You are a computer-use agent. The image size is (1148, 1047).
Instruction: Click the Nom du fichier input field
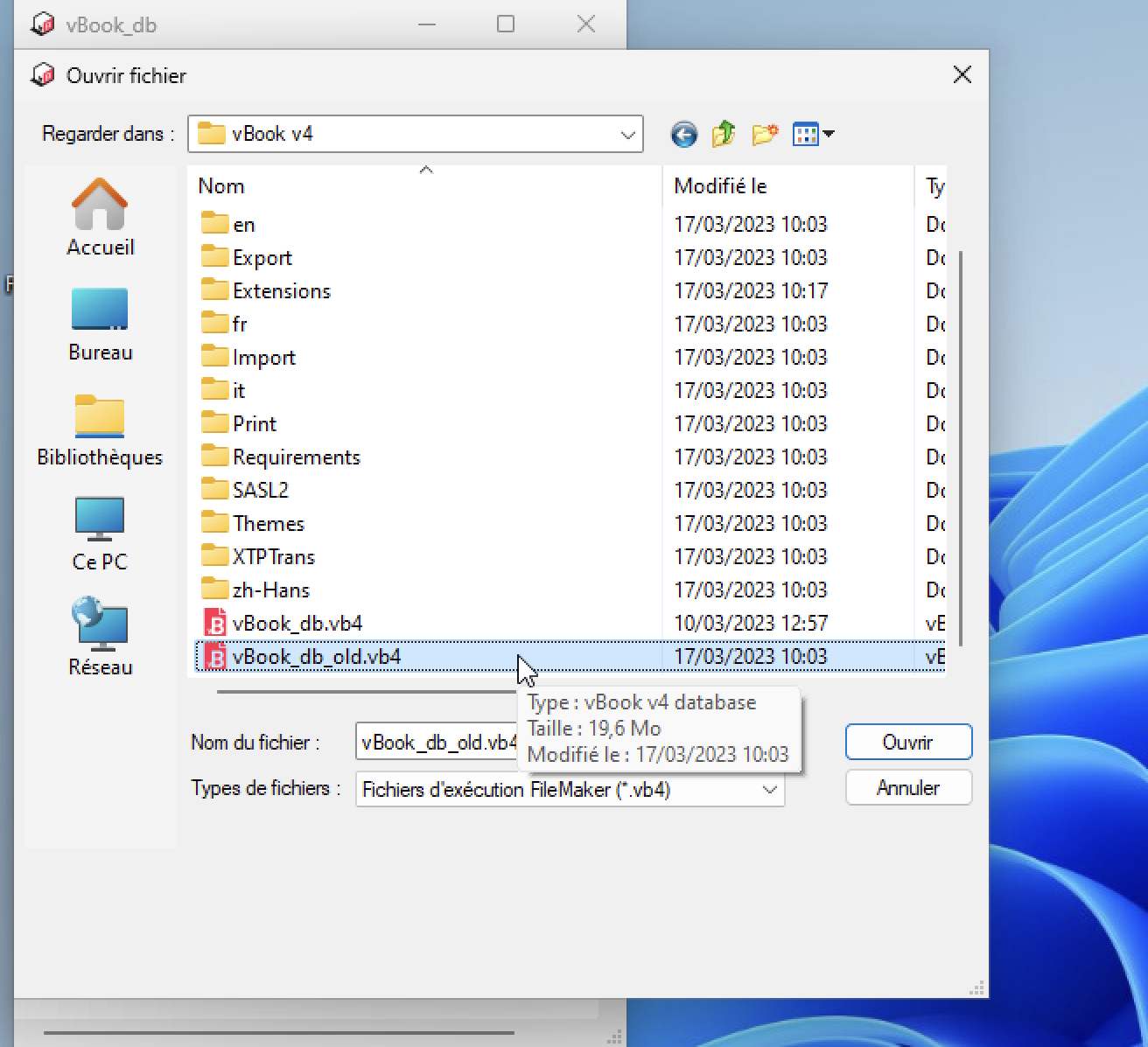coord(437,743)
